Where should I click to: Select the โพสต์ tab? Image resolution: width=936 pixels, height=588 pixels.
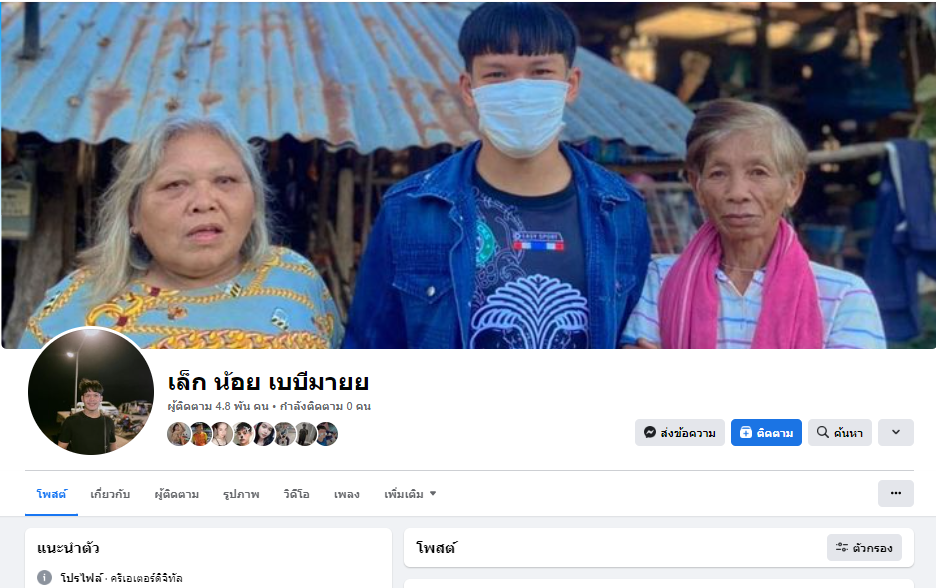coord(51,494)
